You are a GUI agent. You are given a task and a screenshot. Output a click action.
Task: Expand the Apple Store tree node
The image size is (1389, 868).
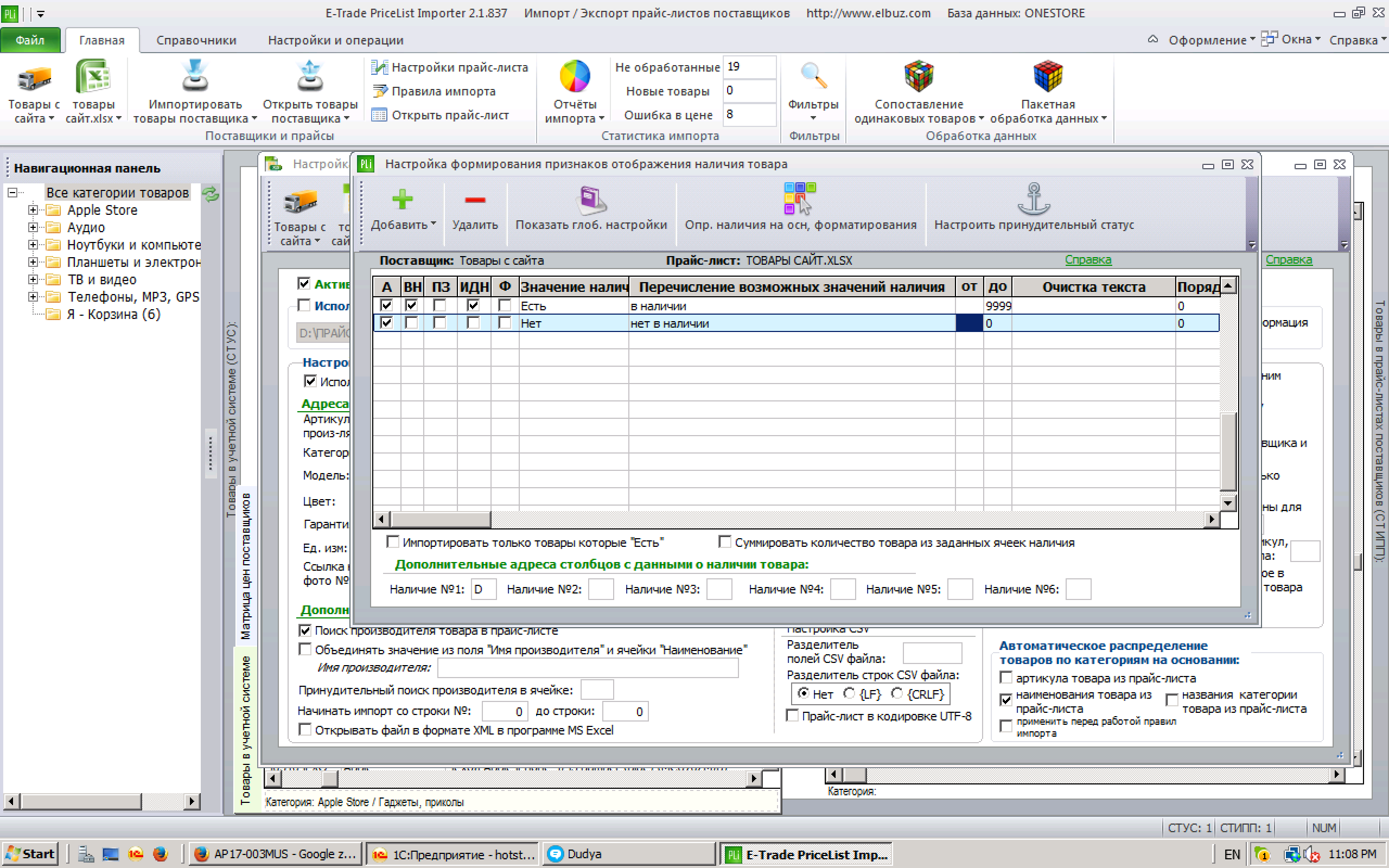click(33, 210)
